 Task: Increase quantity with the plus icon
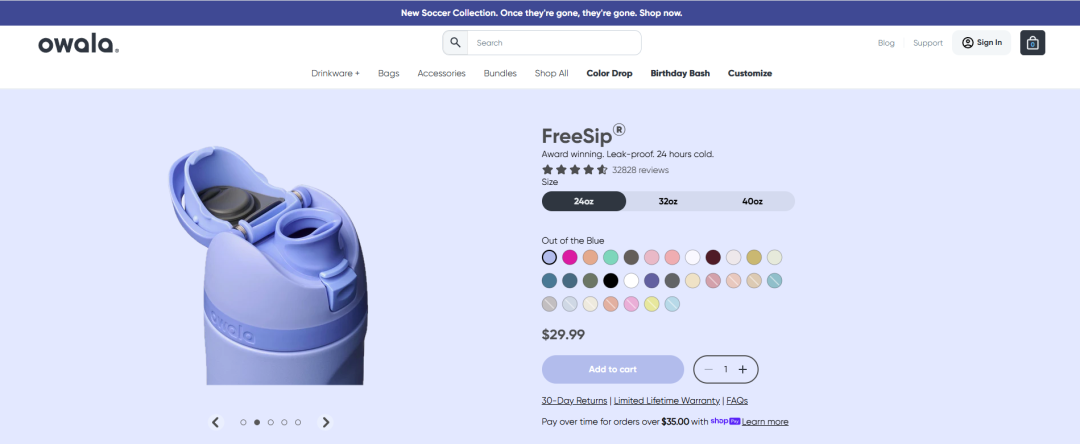tap(742, 370)
